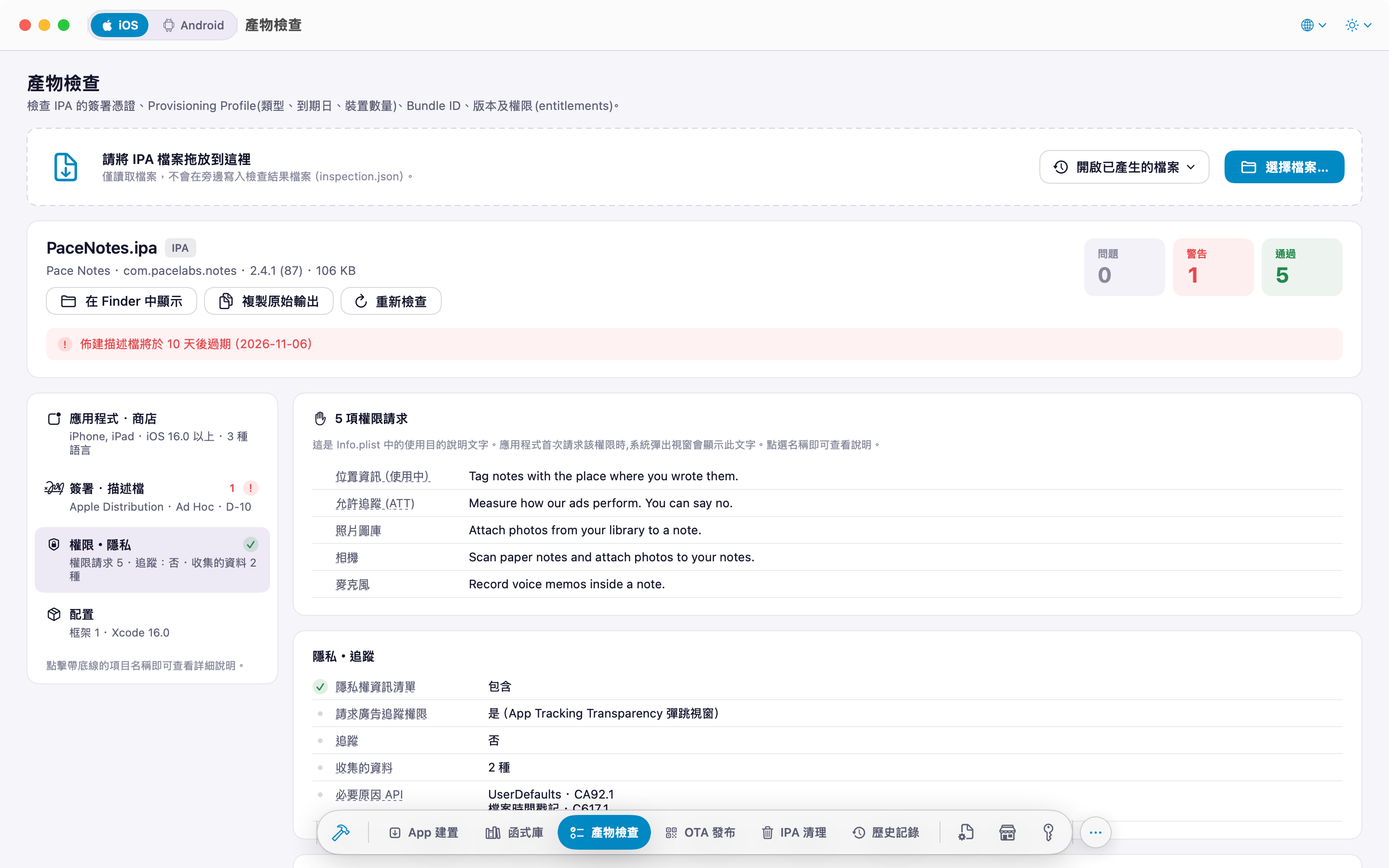
Task: Select the 應用程式・商店 section
Action: pyautogui.click(x=152, y=434)
